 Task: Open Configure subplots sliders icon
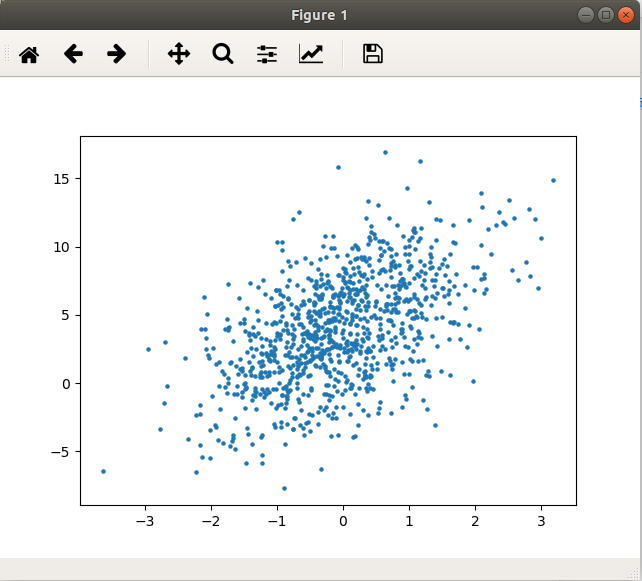(267, 54)
